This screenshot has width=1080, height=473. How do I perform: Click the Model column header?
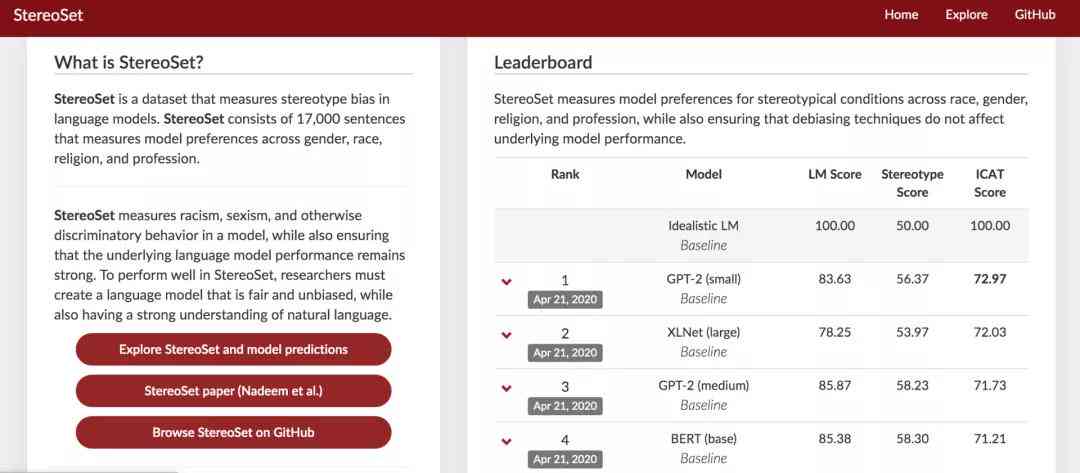[x=703, y=175]
